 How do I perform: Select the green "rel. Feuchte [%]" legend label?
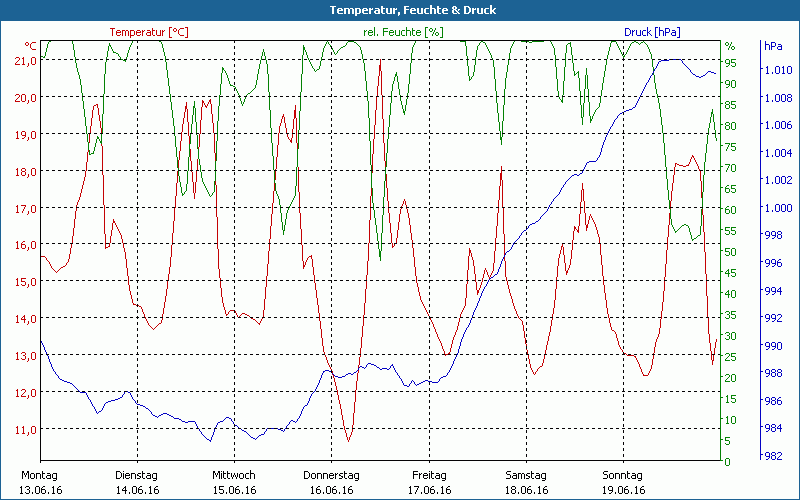pyautogui.click(x=403, y=32)
